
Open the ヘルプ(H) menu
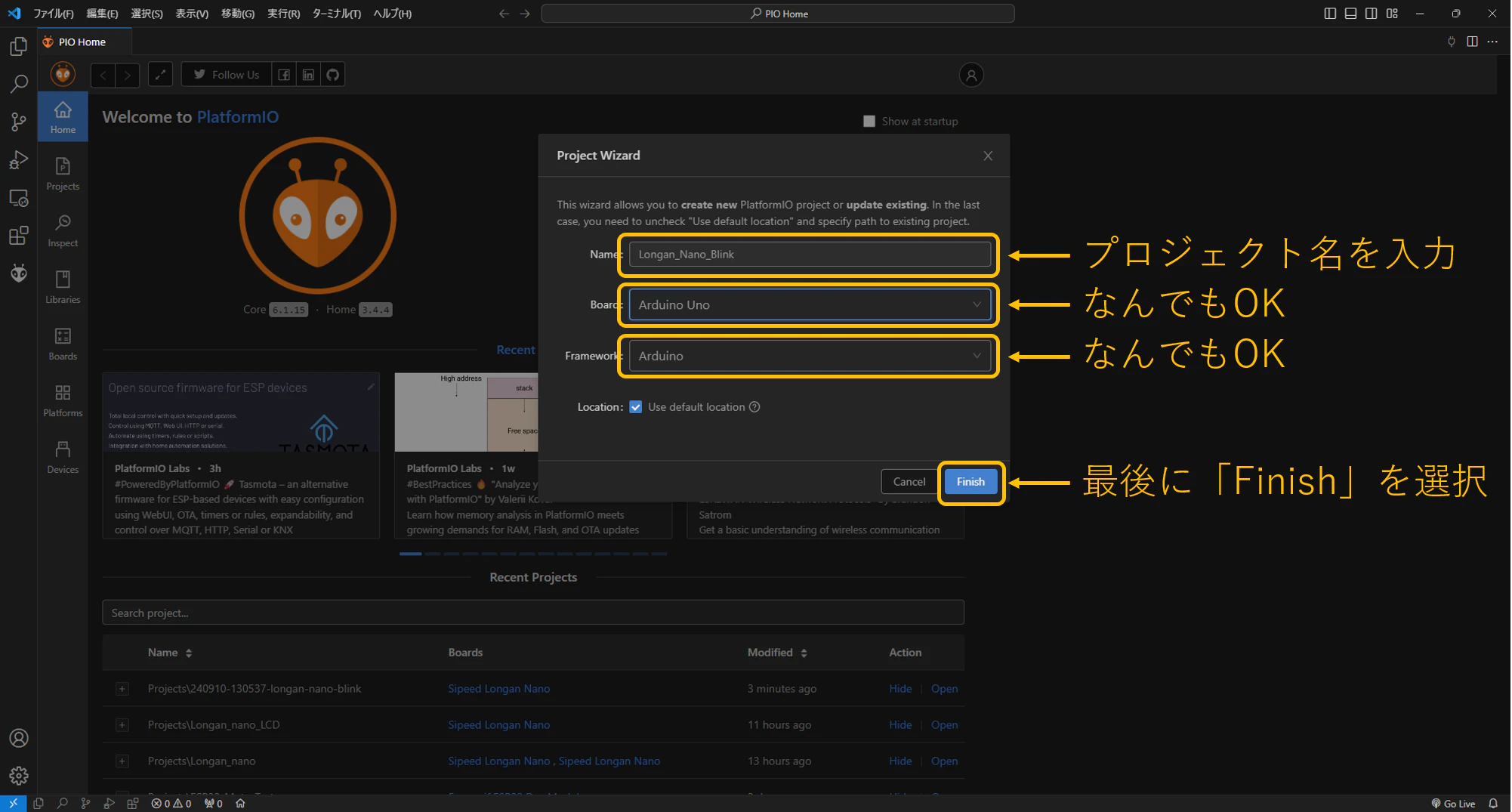(392, 14)
